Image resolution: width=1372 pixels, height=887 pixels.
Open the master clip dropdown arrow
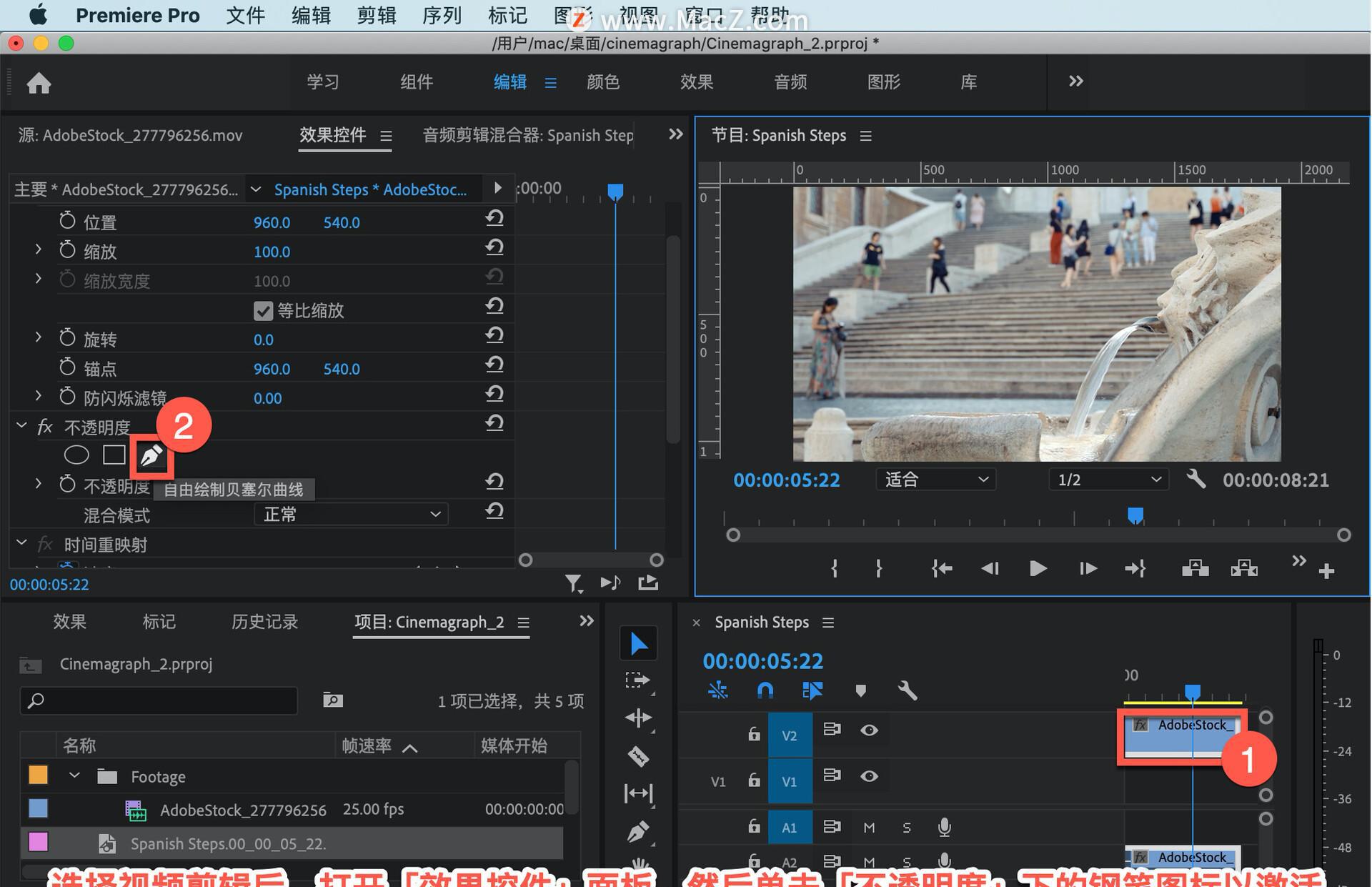[255, 189]
